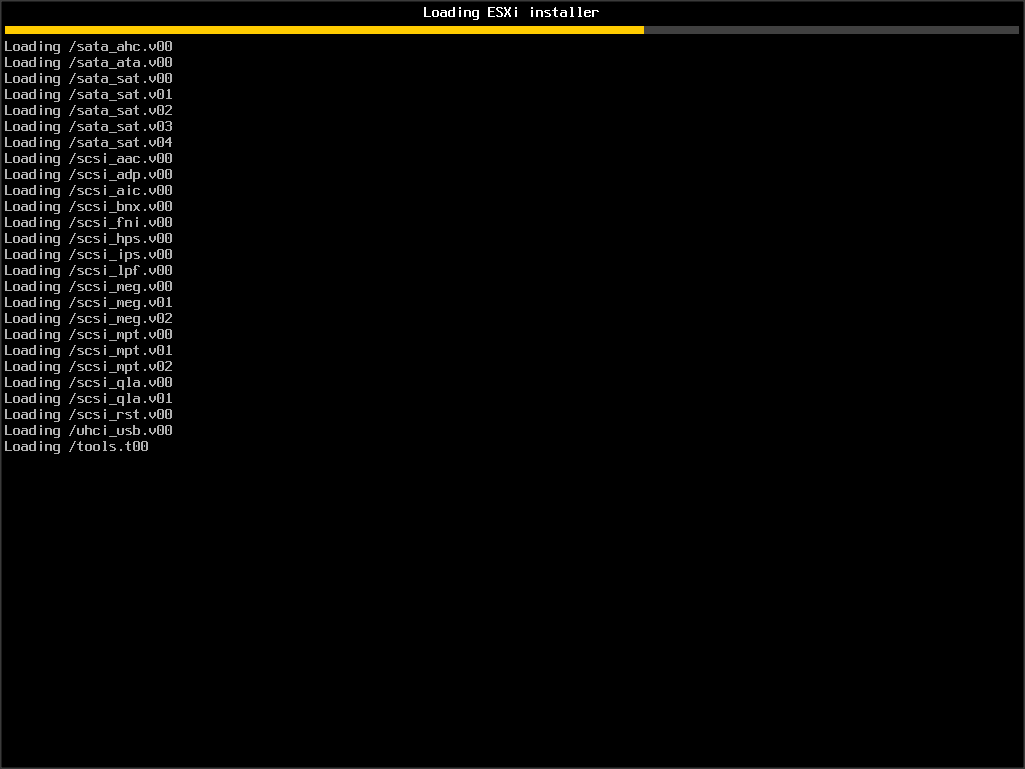Click the line 'Loading /scsi_meg.v01'
The width and height of the screenshot is (1025, 769).
click(88, 303)
